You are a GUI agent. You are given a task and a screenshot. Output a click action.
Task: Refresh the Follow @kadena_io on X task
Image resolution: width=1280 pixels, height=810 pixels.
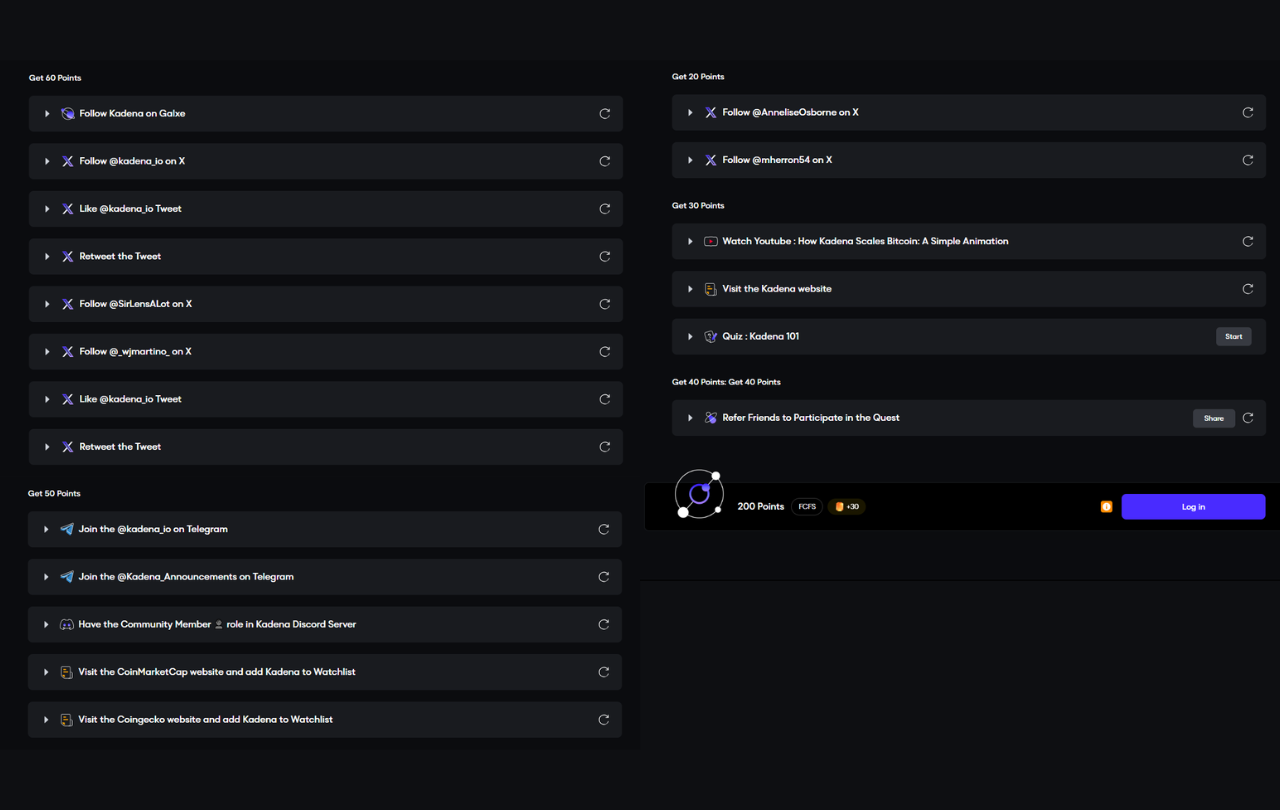pyautogui.click(x=604, y=161)
